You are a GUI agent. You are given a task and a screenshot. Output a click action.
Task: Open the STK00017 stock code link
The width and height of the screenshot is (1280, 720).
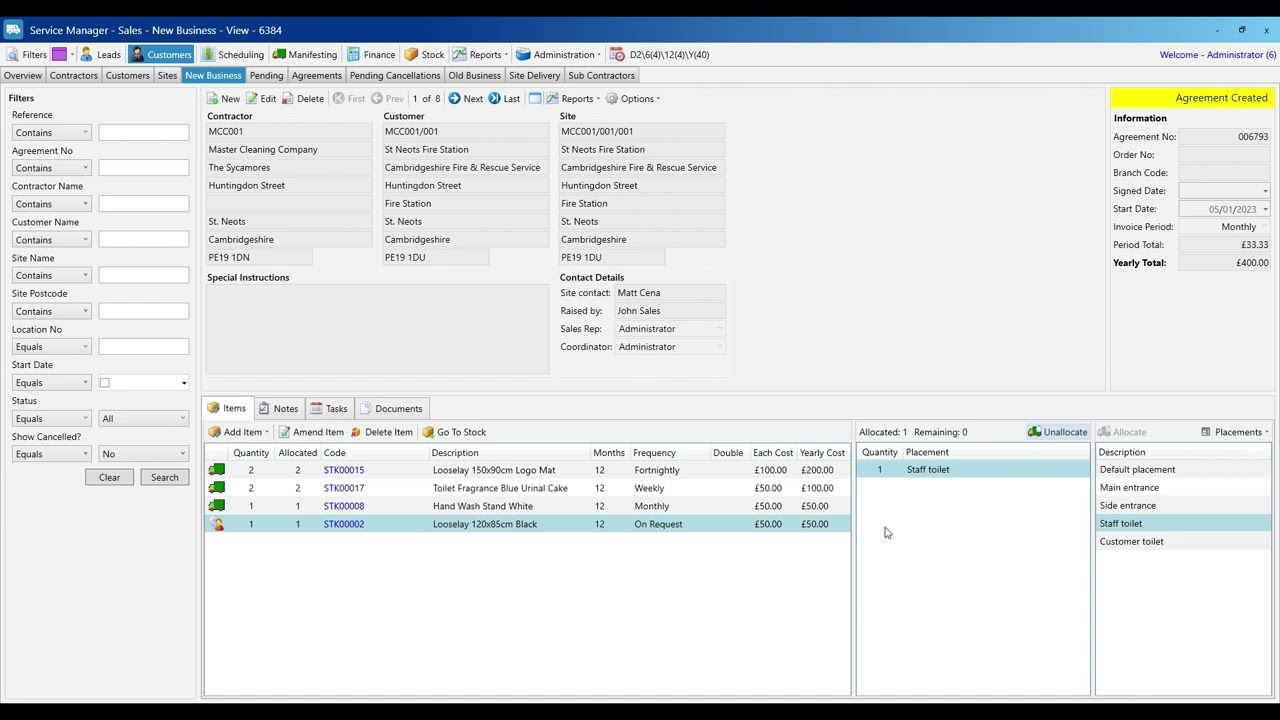344,488
